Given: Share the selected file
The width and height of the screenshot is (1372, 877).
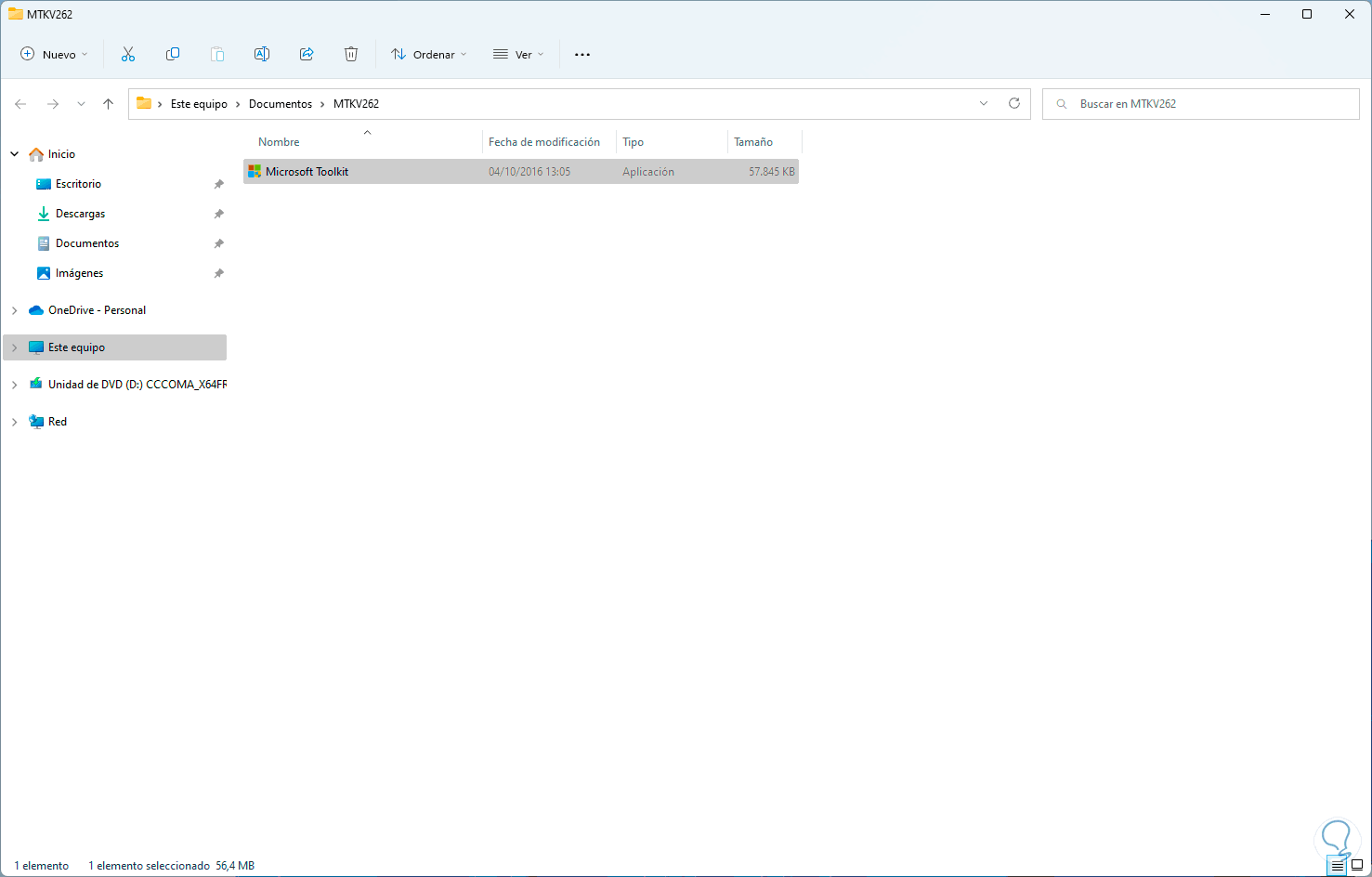Looking at the screenshot, I should click(x=307, y=55).
